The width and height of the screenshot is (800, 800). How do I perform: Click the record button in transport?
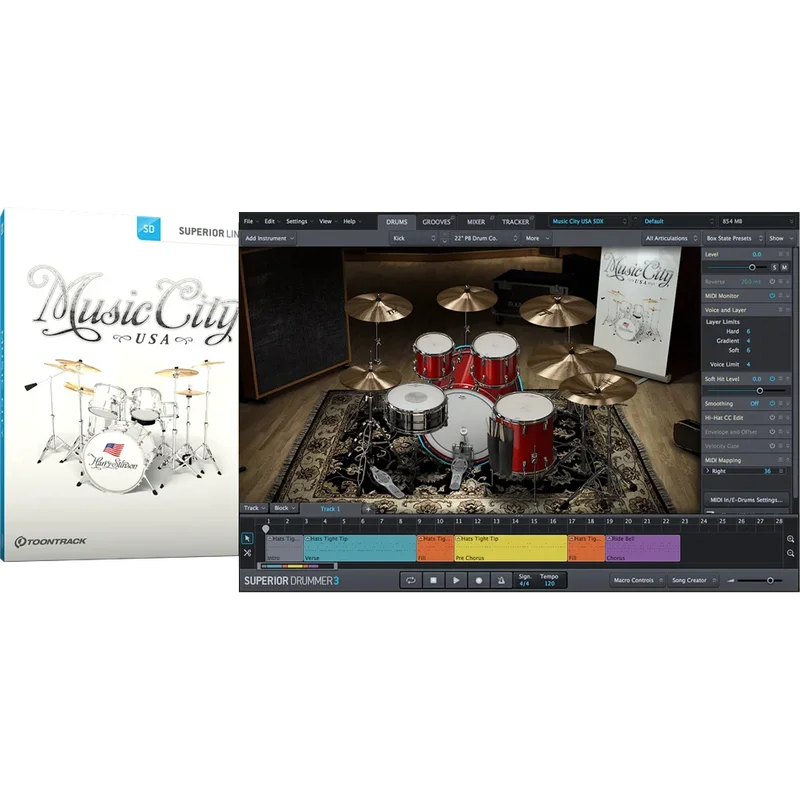tap(479, 580)
